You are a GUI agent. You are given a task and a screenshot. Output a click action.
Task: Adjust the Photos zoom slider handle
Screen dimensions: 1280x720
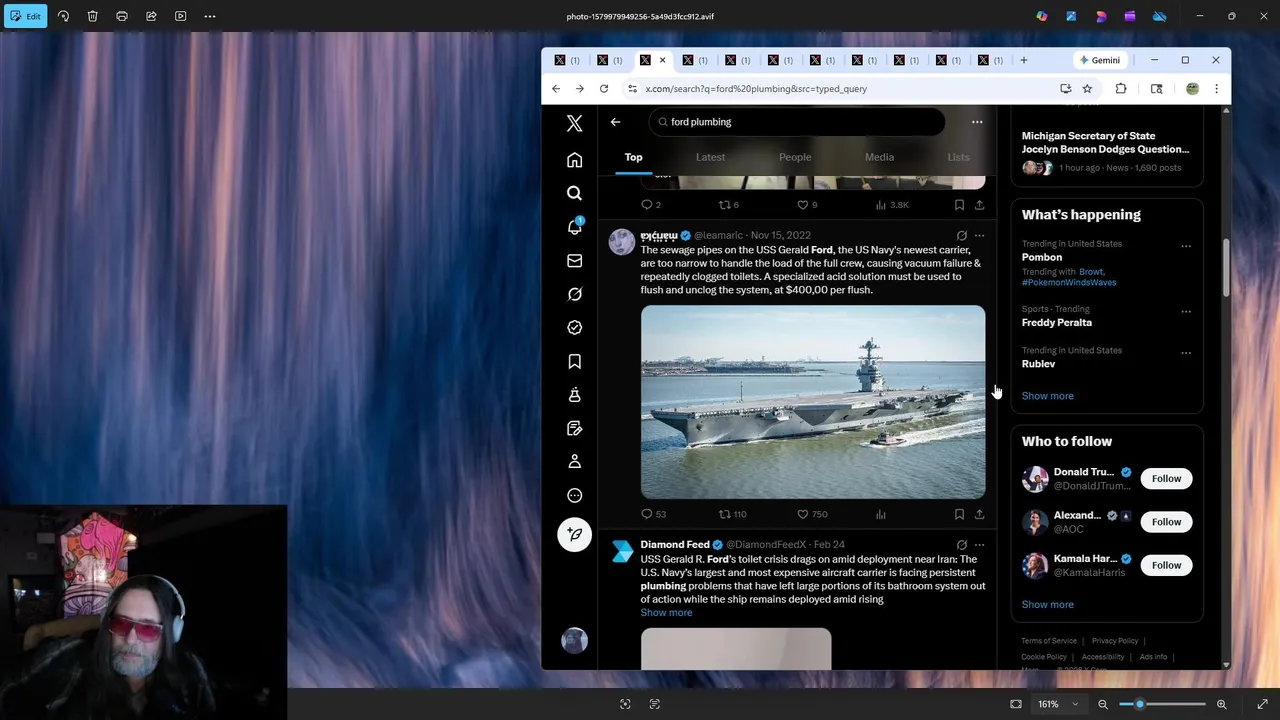coord(1139,704)
